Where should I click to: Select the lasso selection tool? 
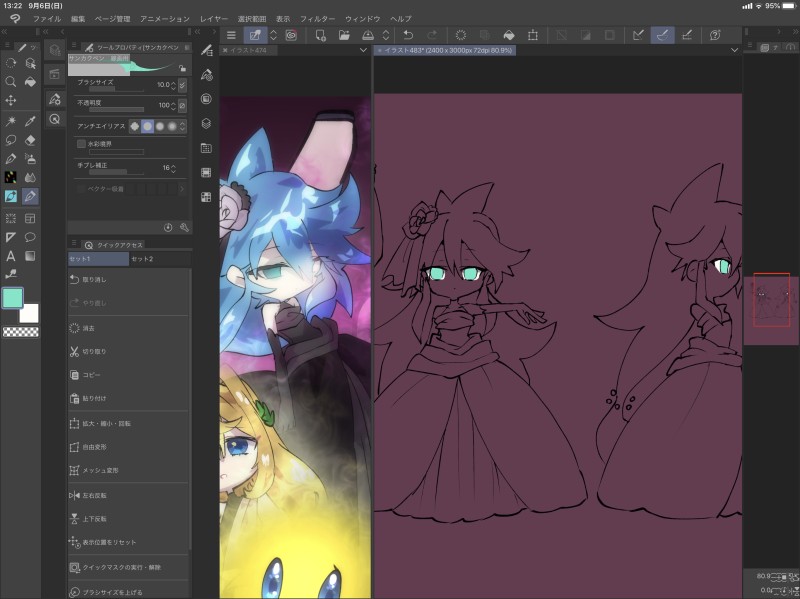11,140
